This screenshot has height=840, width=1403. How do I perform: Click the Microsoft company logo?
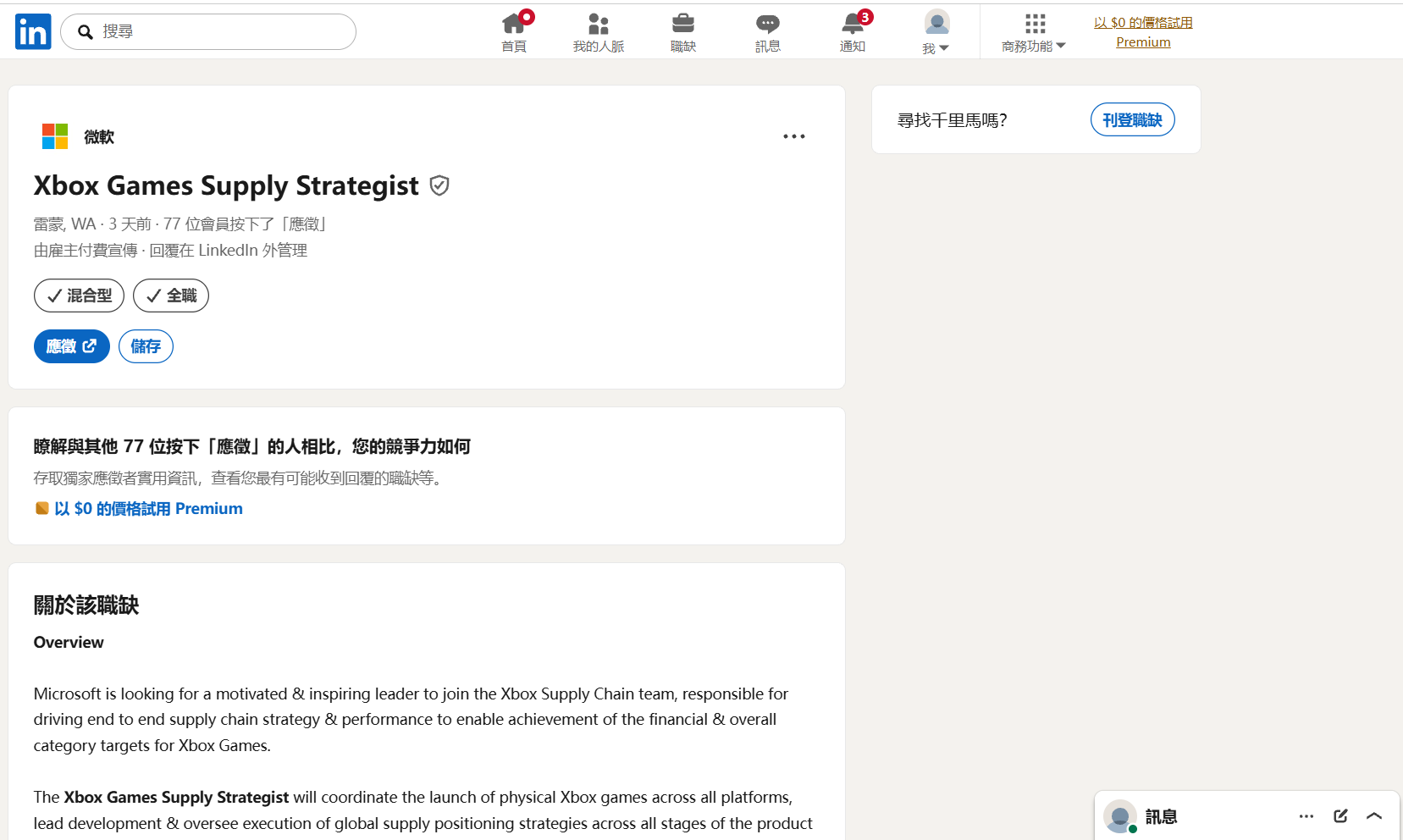pyautogui.click(x=55, y=136)
